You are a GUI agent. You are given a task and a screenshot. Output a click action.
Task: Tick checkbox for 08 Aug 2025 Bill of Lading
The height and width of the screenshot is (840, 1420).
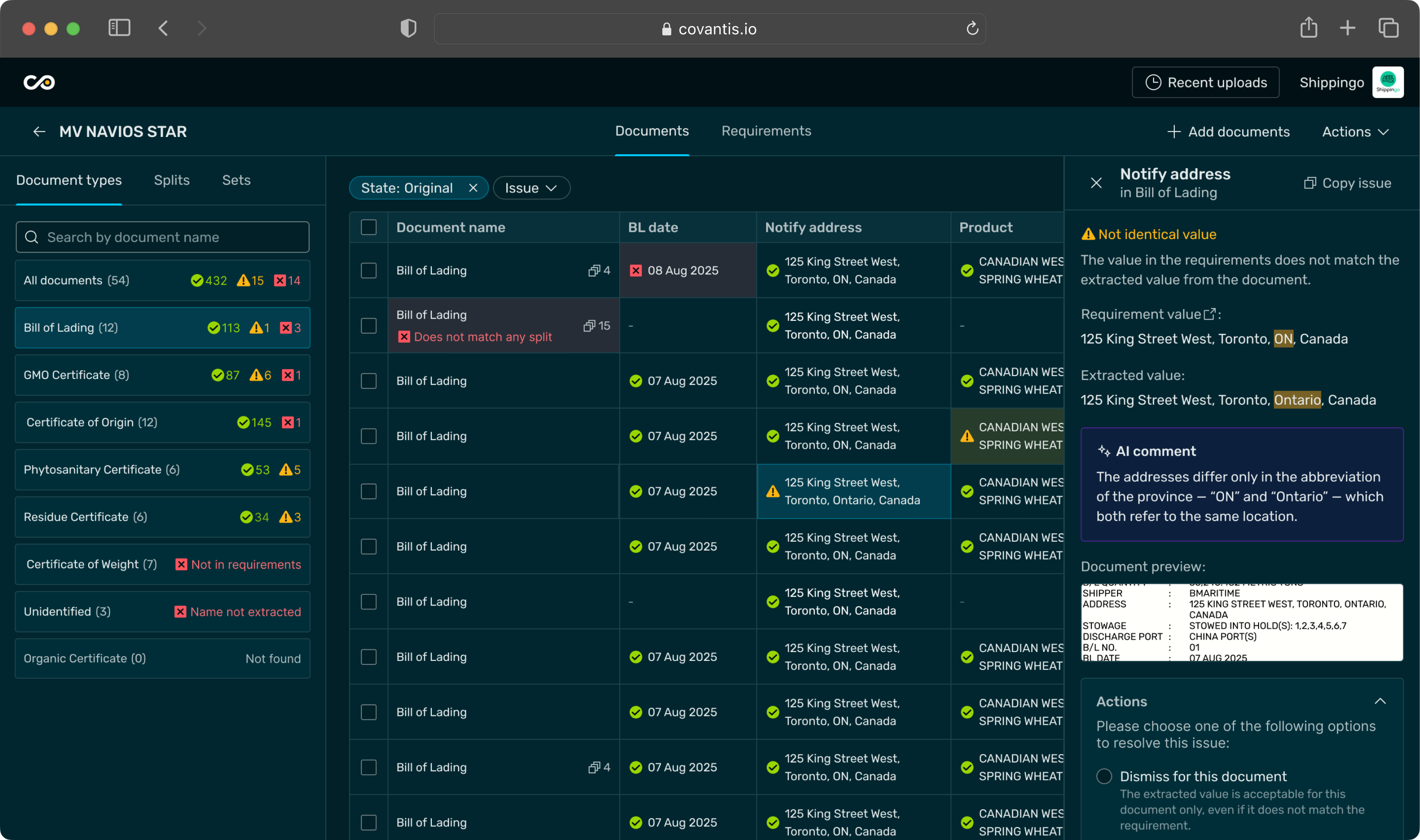point(368,270)
